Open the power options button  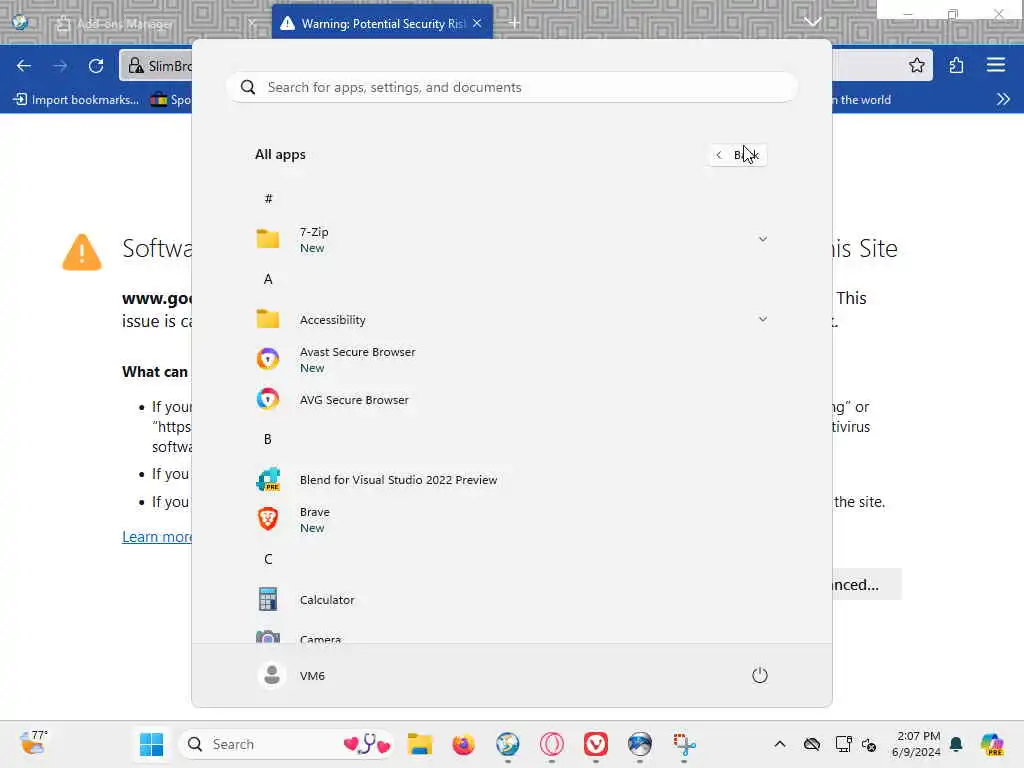[760, 675]
